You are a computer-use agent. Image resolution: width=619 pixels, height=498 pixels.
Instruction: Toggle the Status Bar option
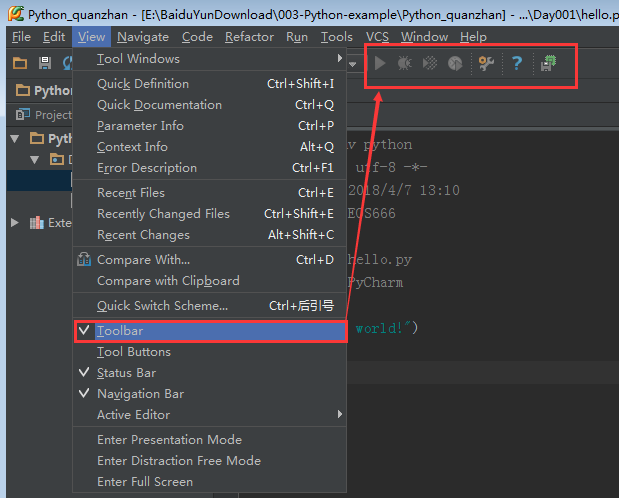coord(210,373)
